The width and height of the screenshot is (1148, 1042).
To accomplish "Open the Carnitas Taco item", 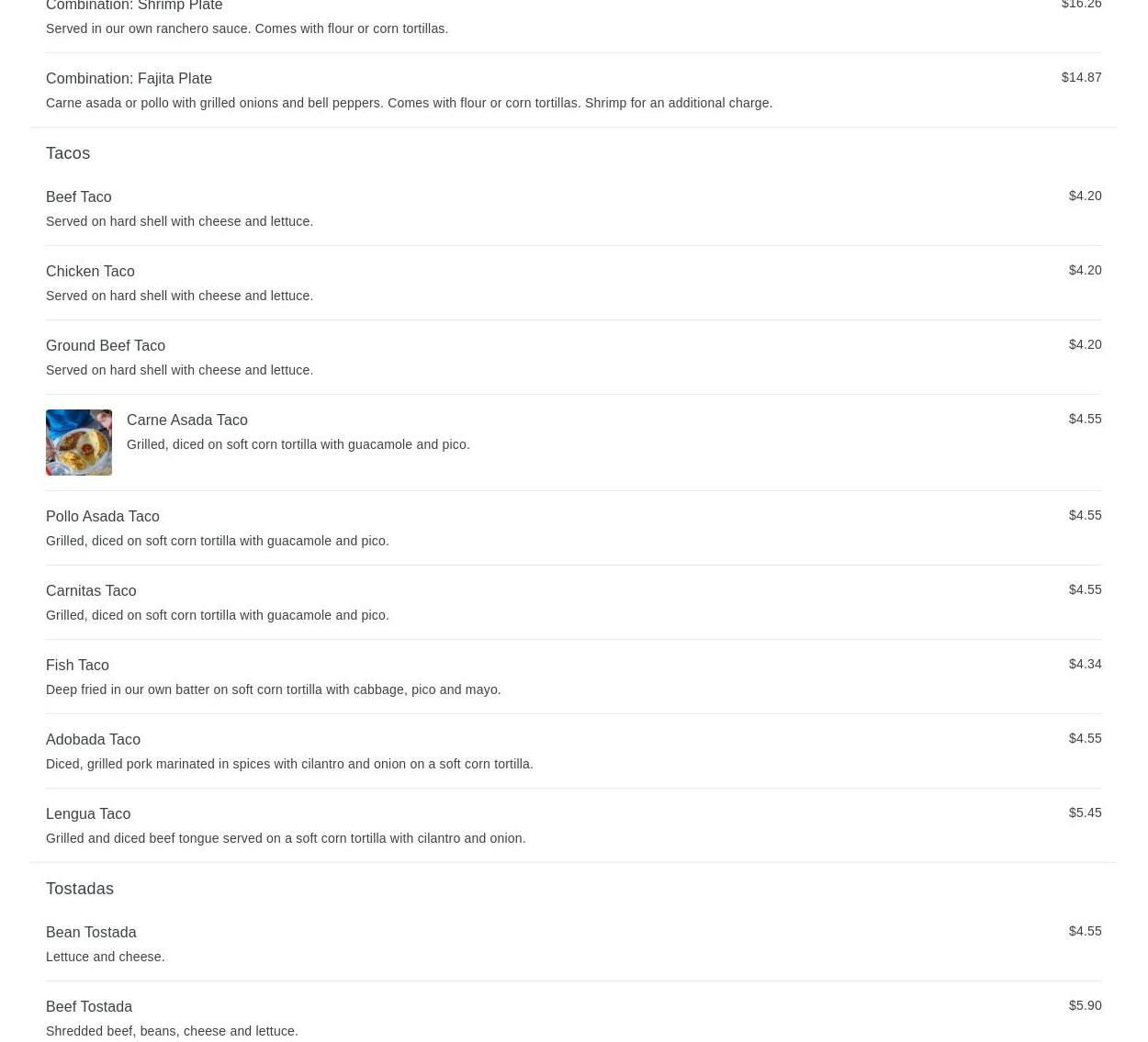I will pyautogui.click(x=573, y=602).
